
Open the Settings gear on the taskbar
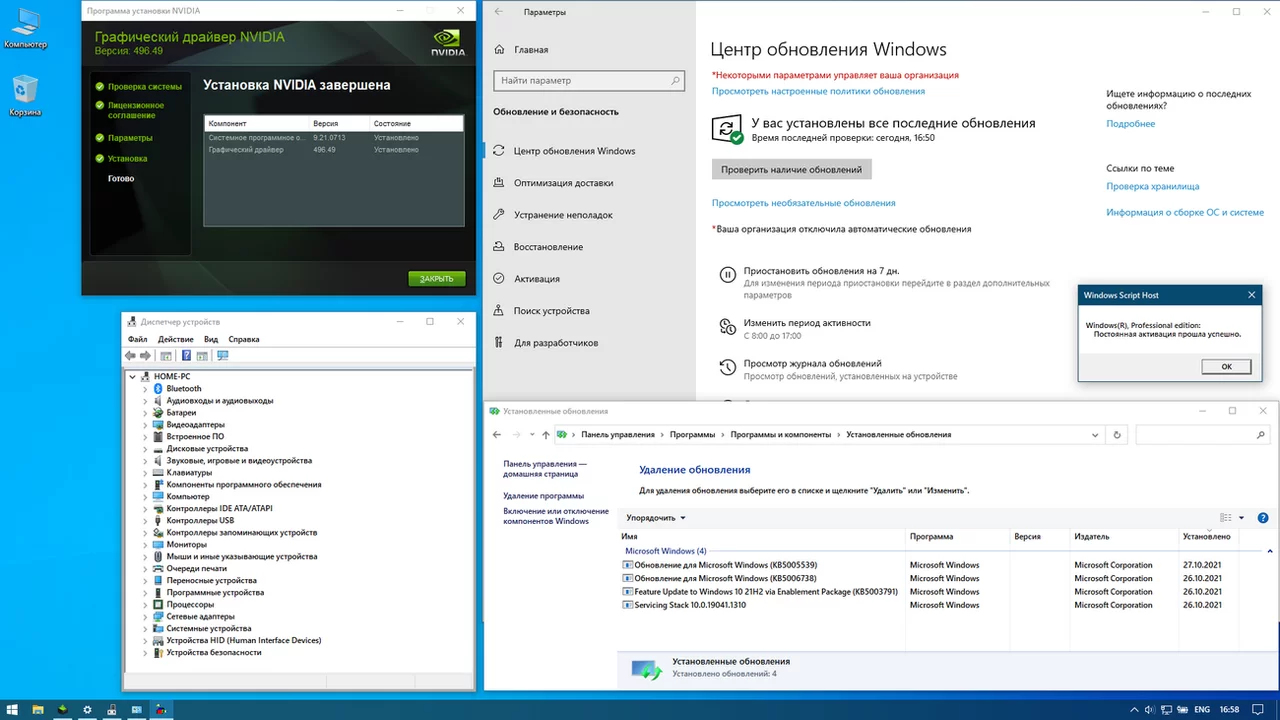(x=87, y=709)
